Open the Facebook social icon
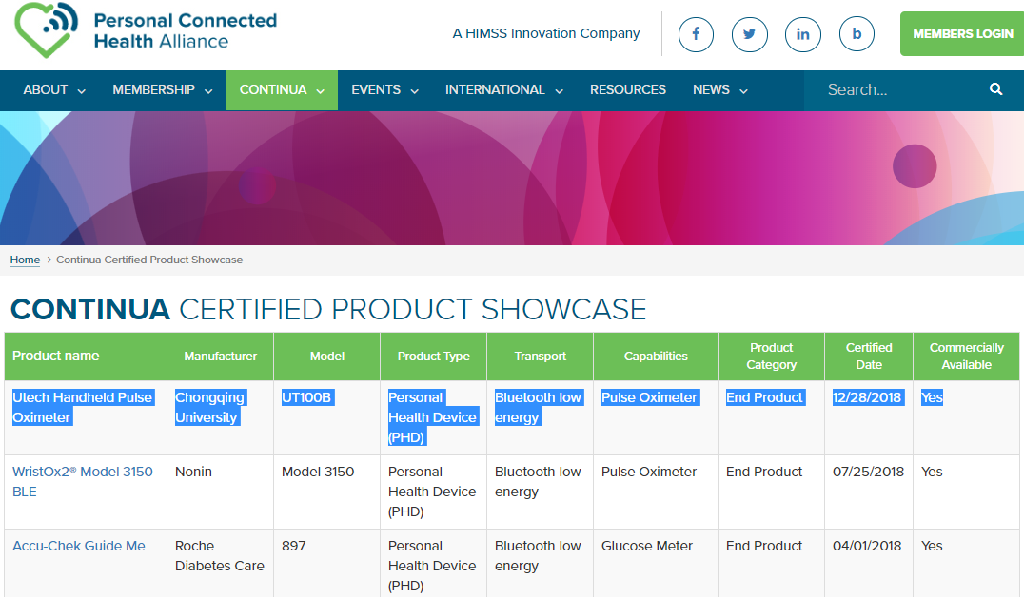1024x598 pixels. click(696, 34)
